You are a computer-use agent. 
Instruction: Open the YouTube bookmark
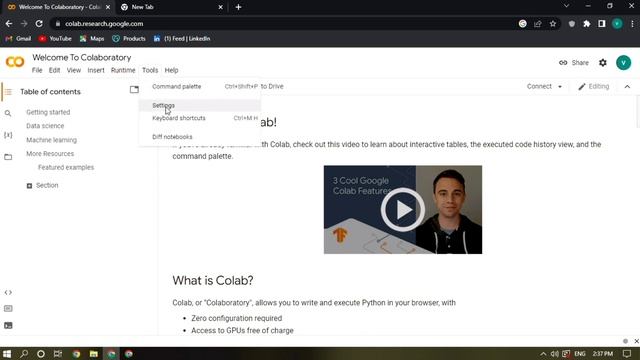tap(55, 39)
